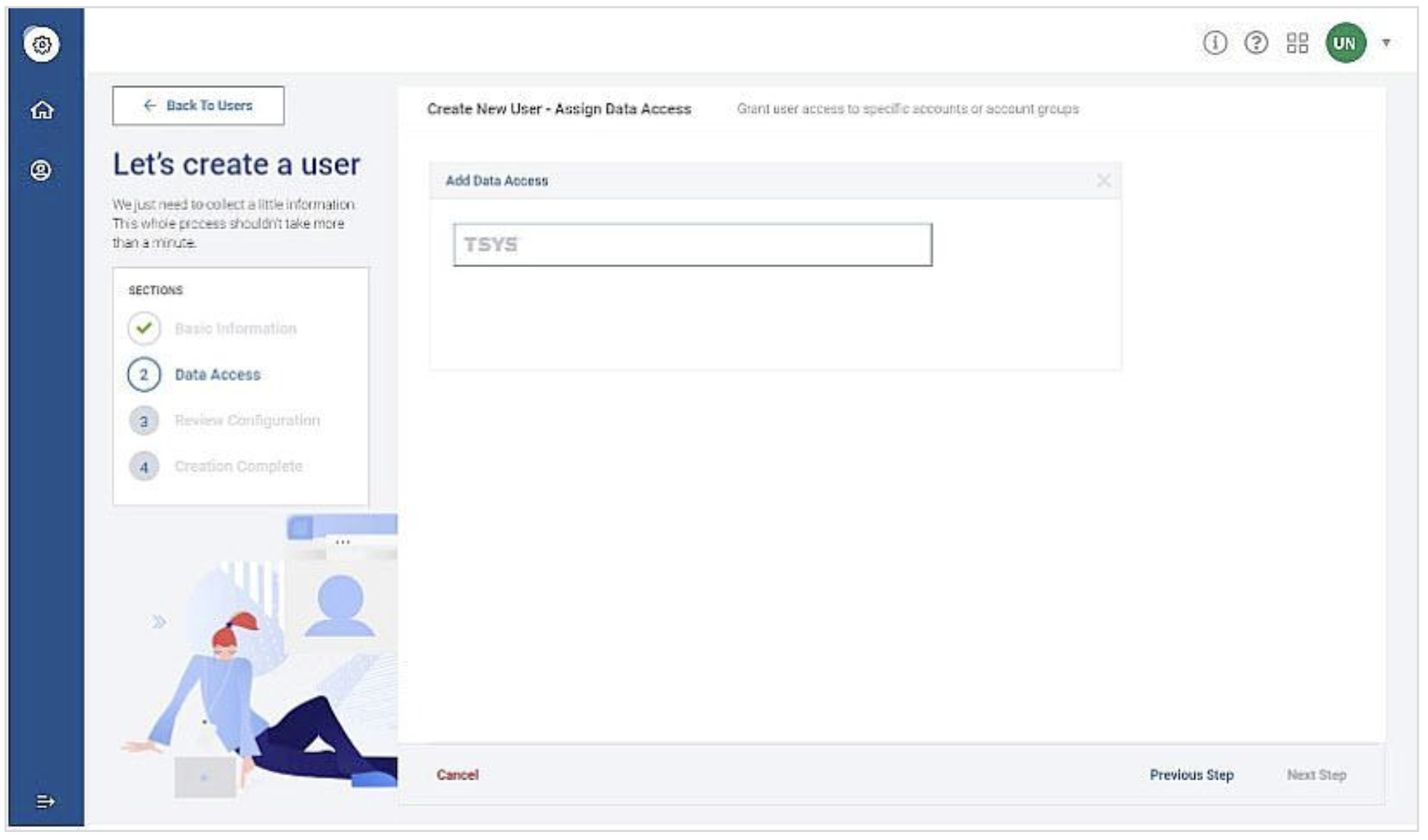Click the UN user avatar

coord(1345,43)
